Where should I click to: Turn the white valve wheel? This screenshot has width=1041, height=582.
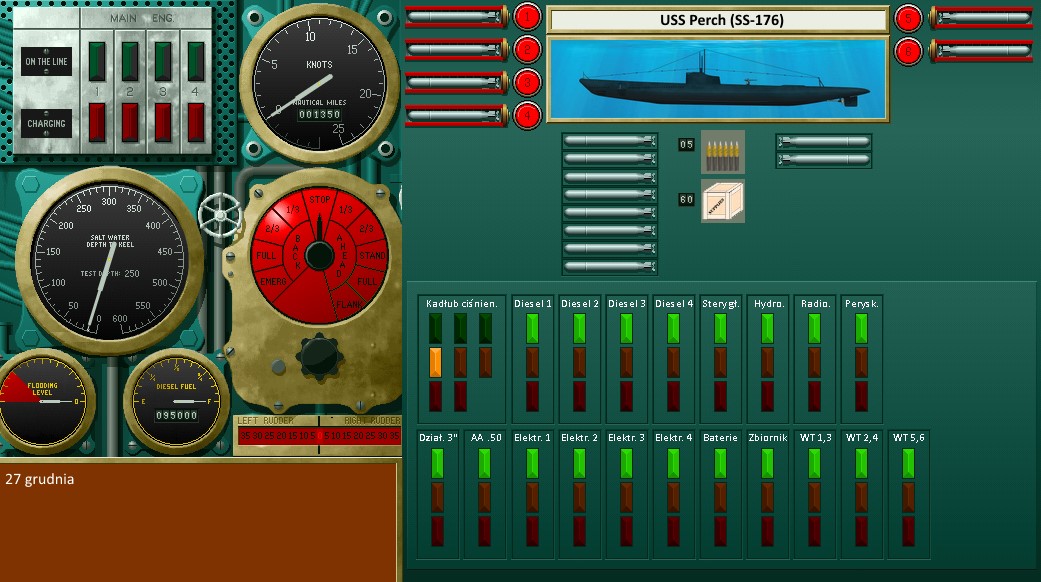click(220, 213)
